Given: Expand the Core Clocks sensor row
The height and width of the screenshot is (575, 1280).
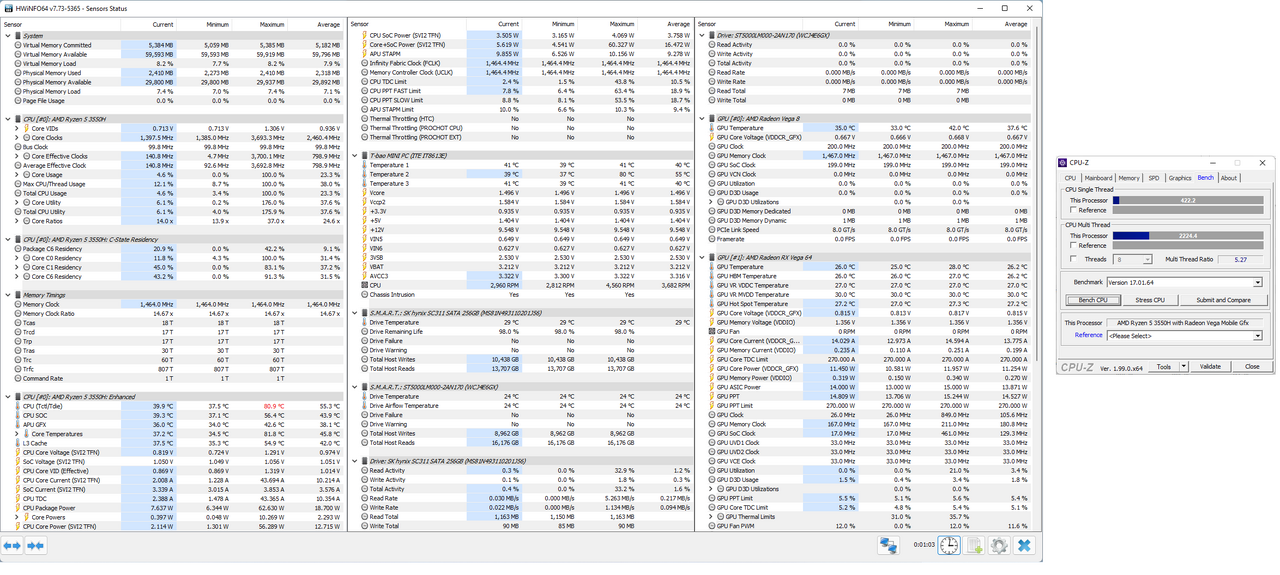Looking at the screenshot, I should click(x=16, y=138).
